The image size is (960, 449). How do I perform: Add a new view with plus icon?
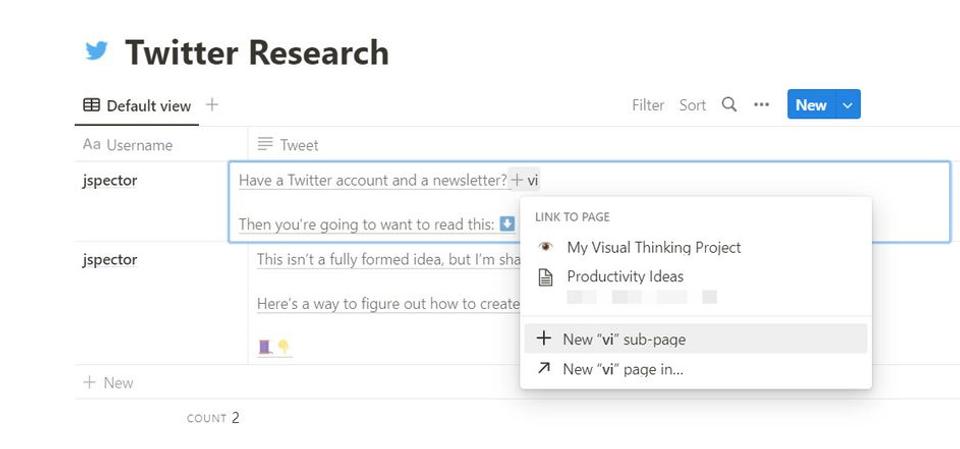212,105
